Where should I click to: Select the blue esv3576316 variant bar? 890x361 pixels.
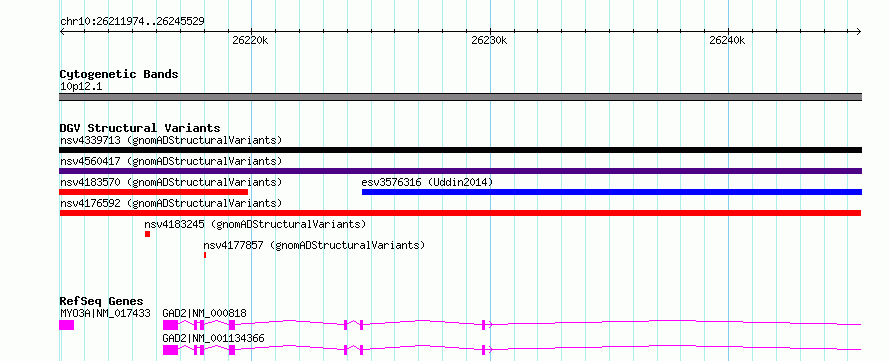click(612, 192)
